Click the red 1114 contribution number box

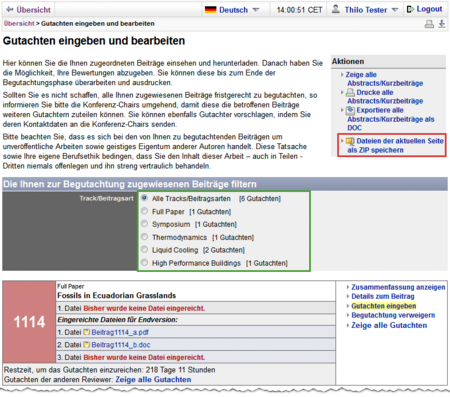[29, 322]
